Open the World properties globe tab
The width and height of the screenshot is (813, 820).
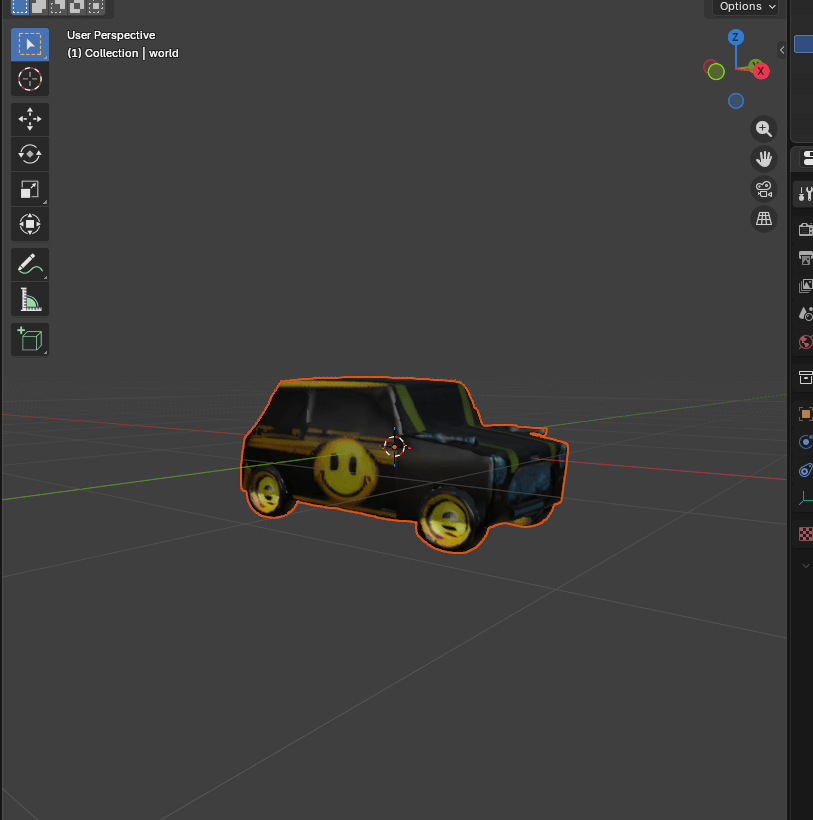click(x=805, y=342)
